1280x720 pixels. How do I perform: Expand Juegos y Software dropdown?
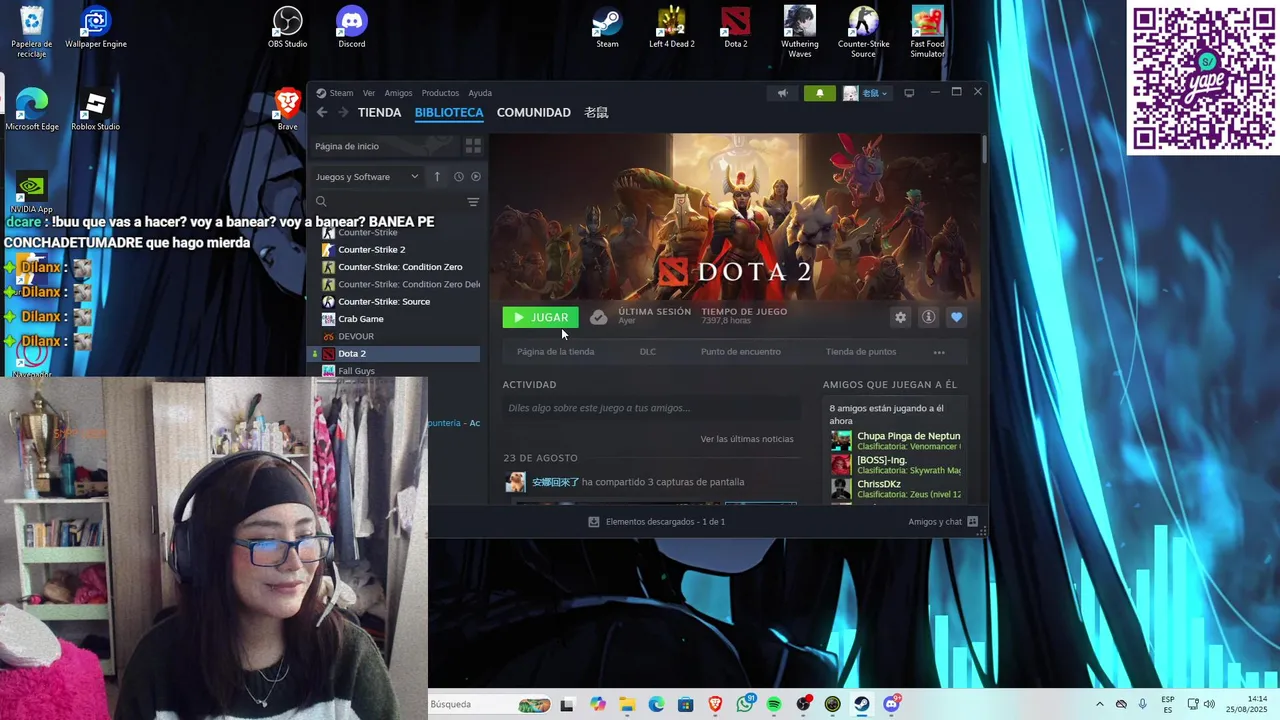click(367, 177)
